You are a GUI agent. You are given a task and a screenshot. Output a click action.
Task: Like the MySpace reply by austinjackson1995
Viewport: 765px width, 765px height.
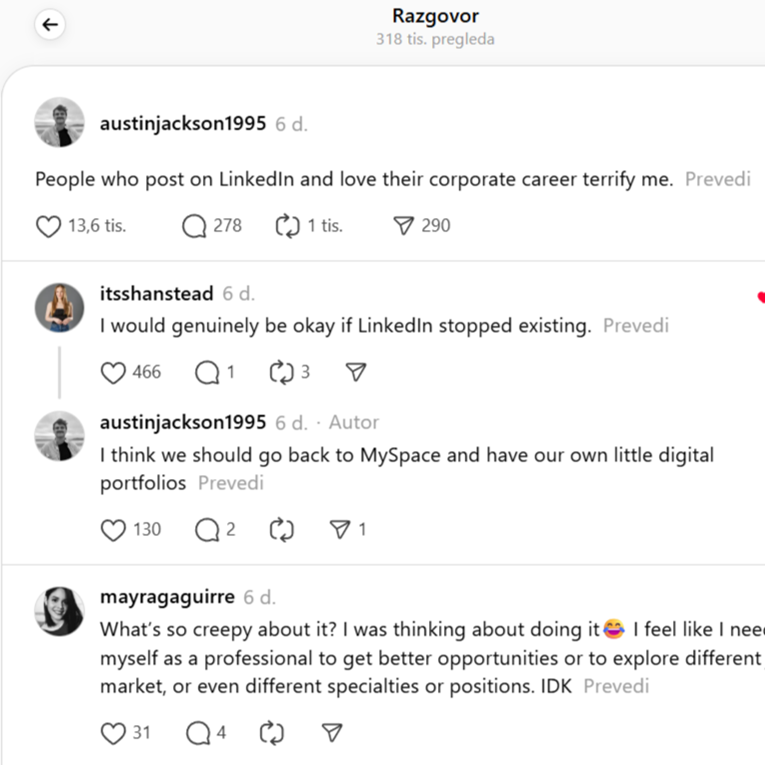(x=114, y=530)
